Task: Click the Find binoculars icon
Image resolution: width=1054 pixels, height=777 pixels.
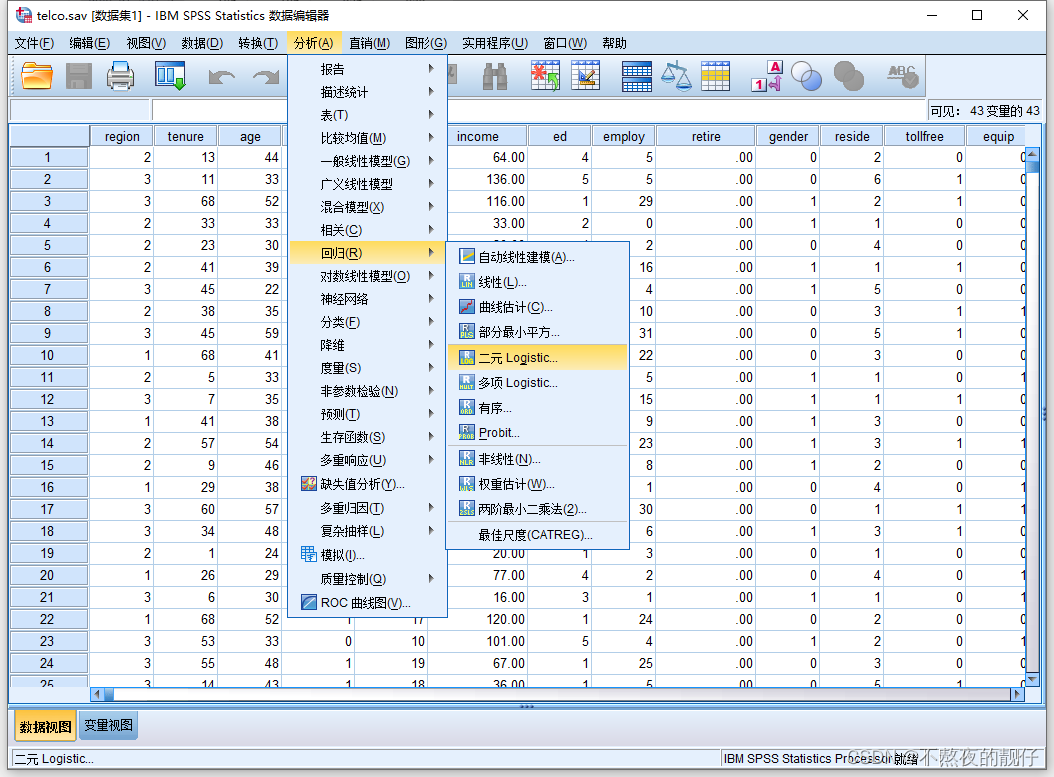Action: point(495,77)
